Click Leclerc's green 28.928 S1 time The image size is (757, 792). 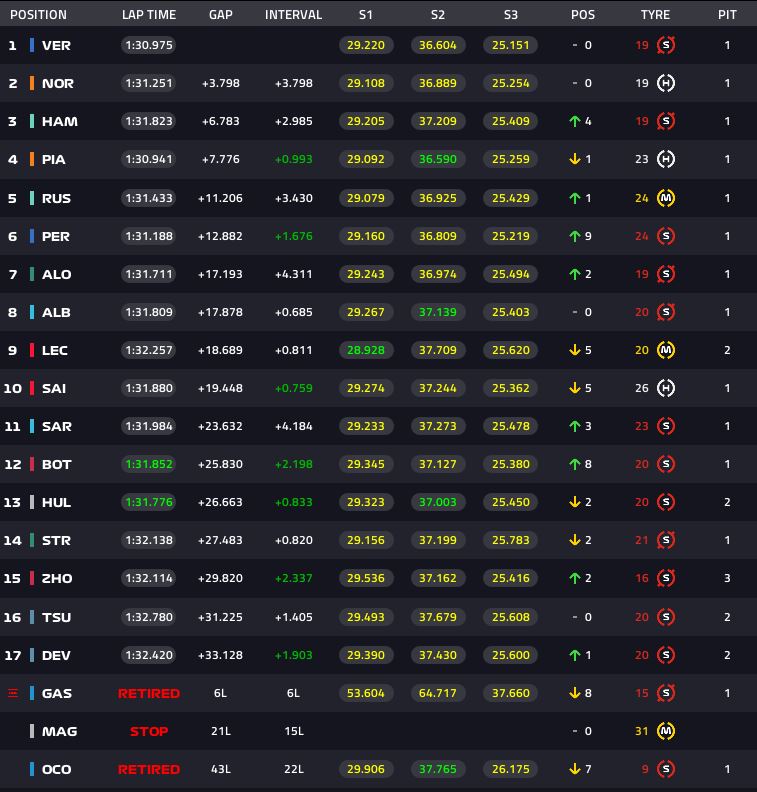click(365, 350)
